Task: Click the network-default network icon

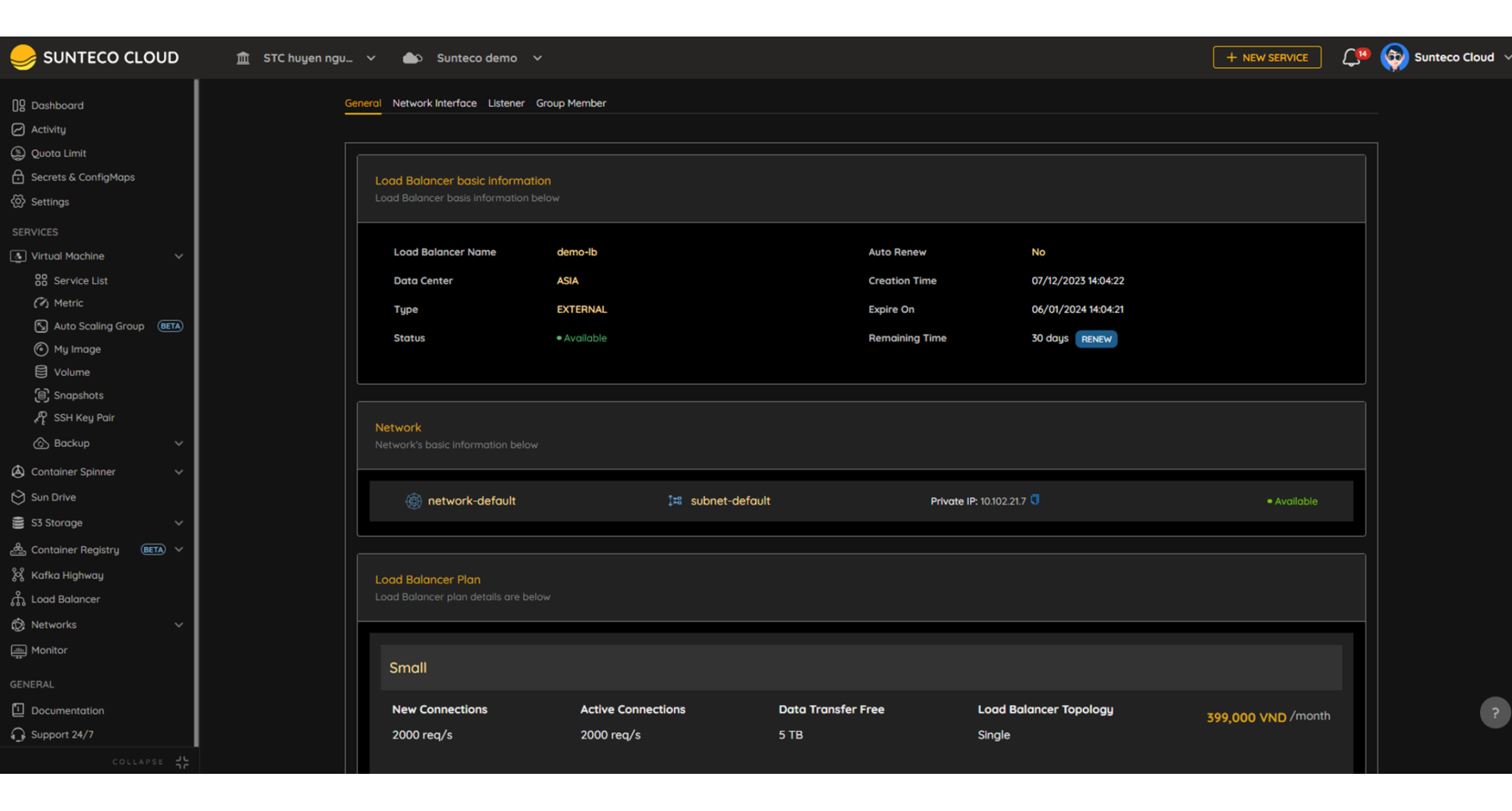Action: [x=413, y=501]
